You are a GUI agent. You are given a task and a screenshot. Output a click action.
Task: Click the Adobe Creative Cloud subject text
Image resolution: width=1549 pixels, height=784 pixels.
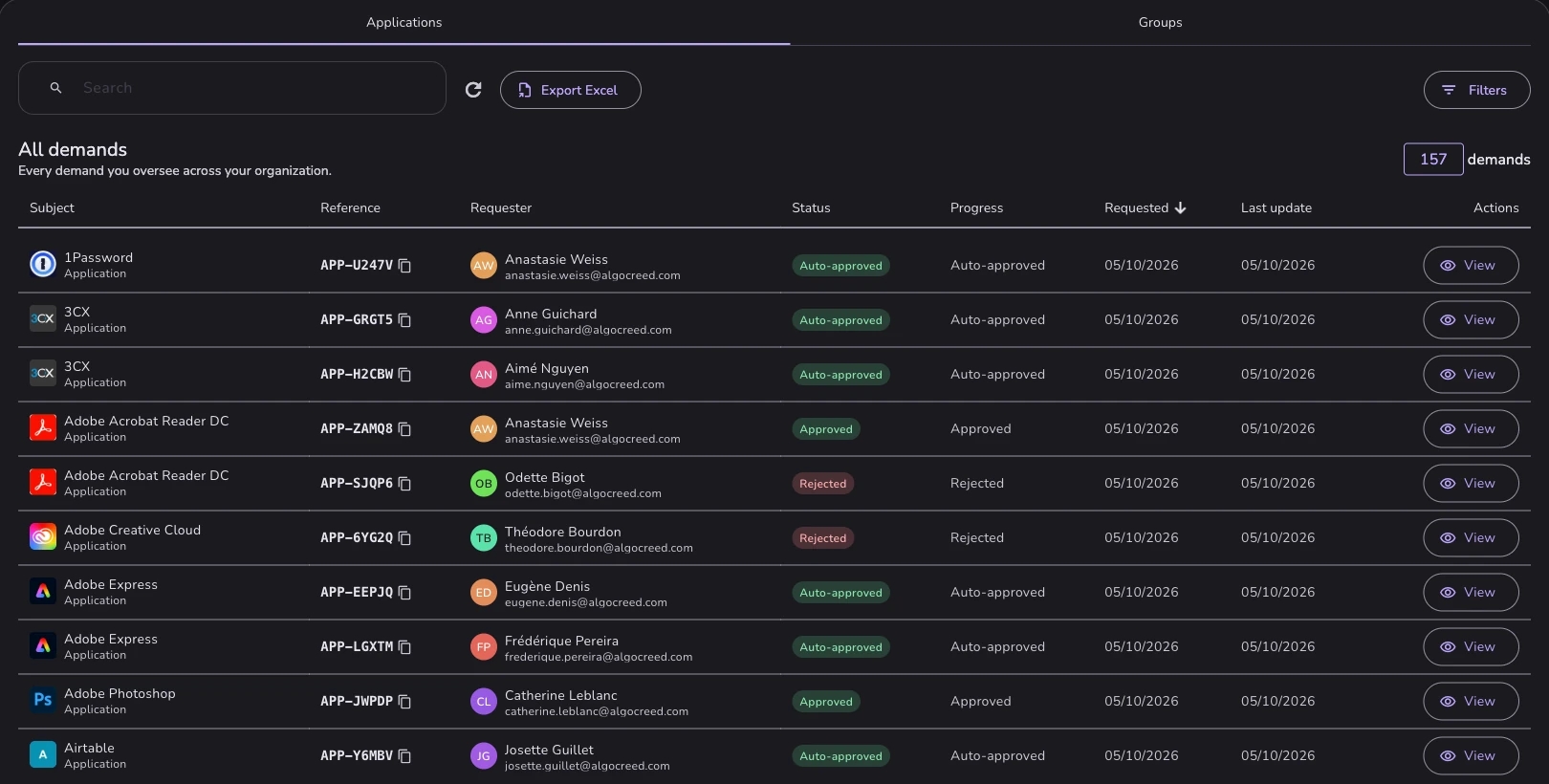click(132, 530)
